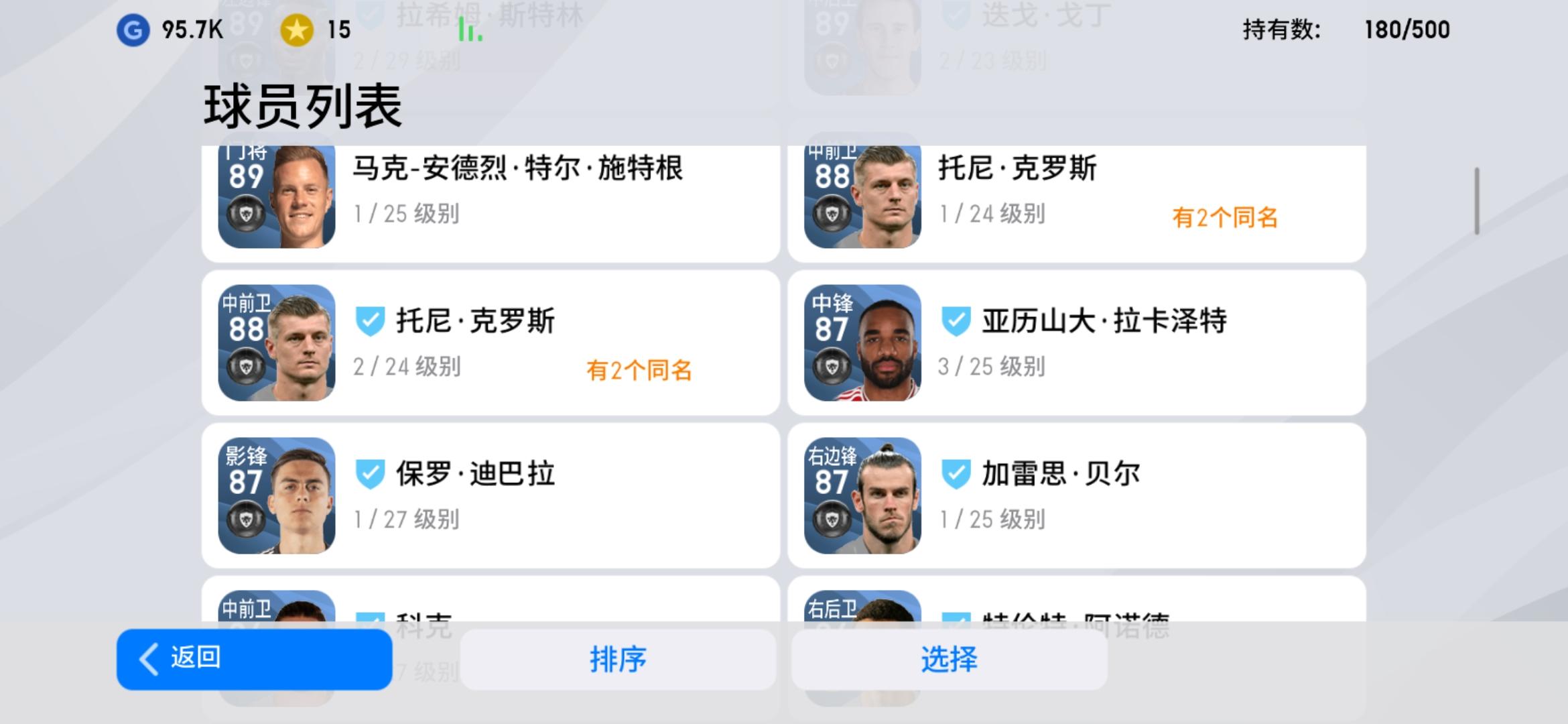Click the player list scrollbar handle
The width and height of the screenshot is (1568, 724).
(1477, 201)
